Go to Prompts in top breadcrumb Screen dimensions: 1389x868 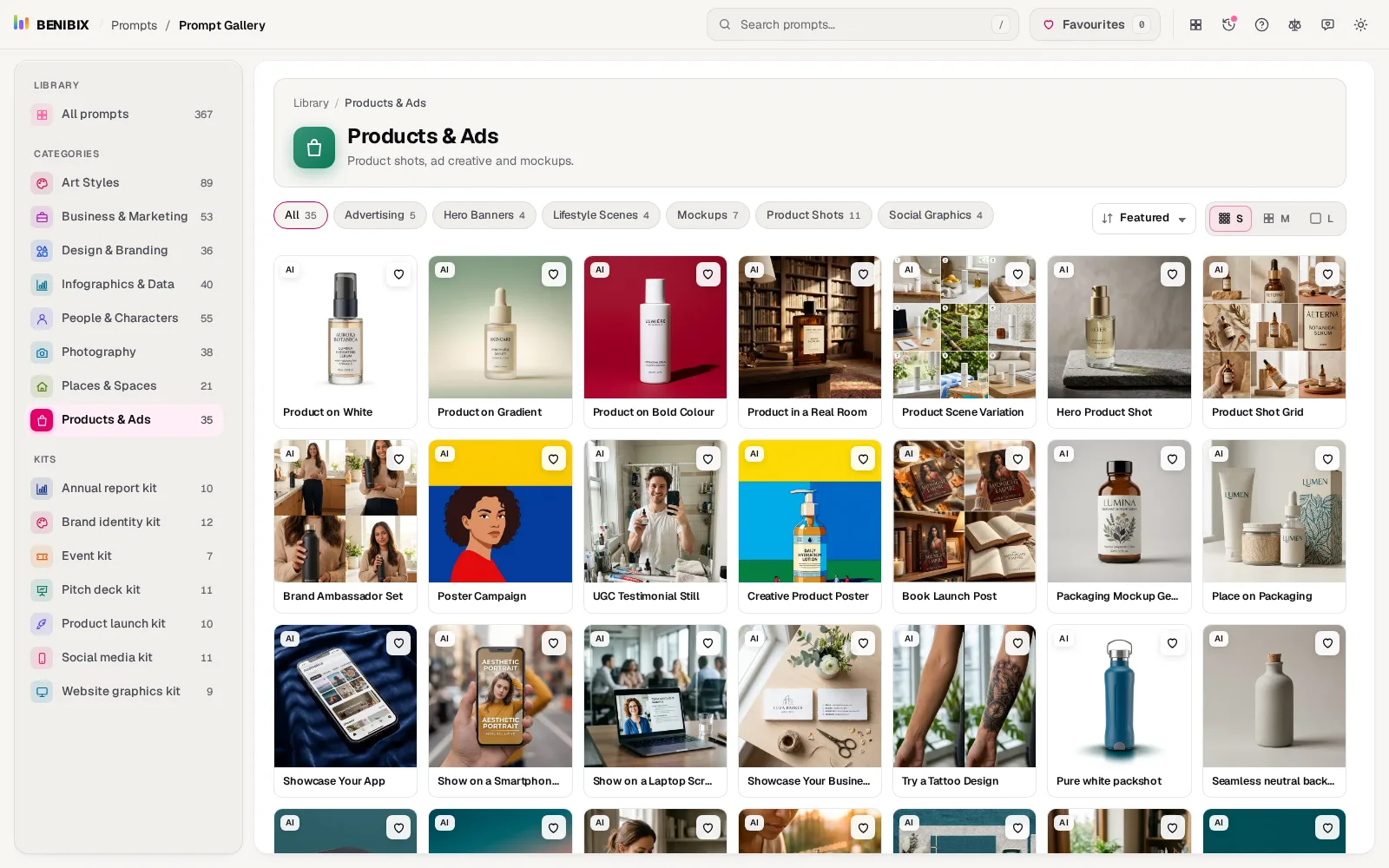tap(134, 25)
